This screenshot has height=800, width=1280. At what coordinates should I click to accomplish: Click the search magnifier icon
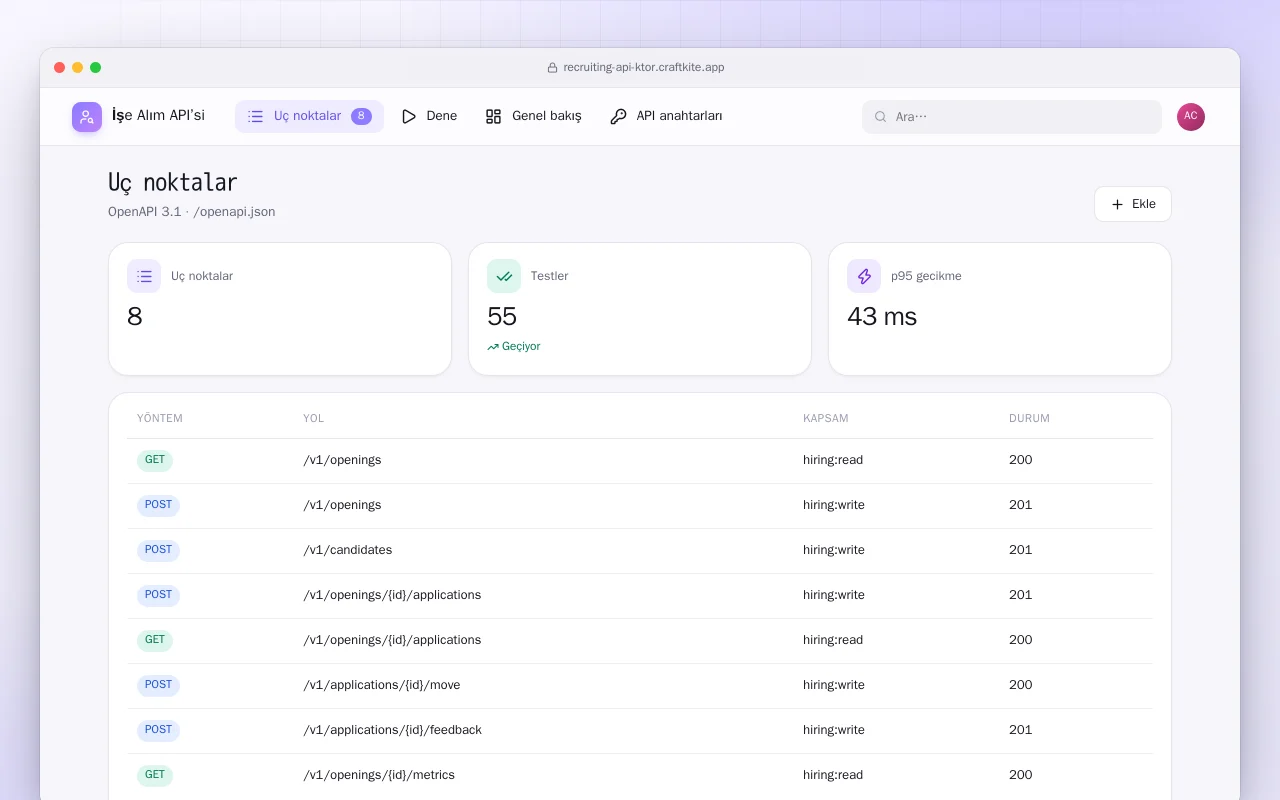[x=881, y=117]
